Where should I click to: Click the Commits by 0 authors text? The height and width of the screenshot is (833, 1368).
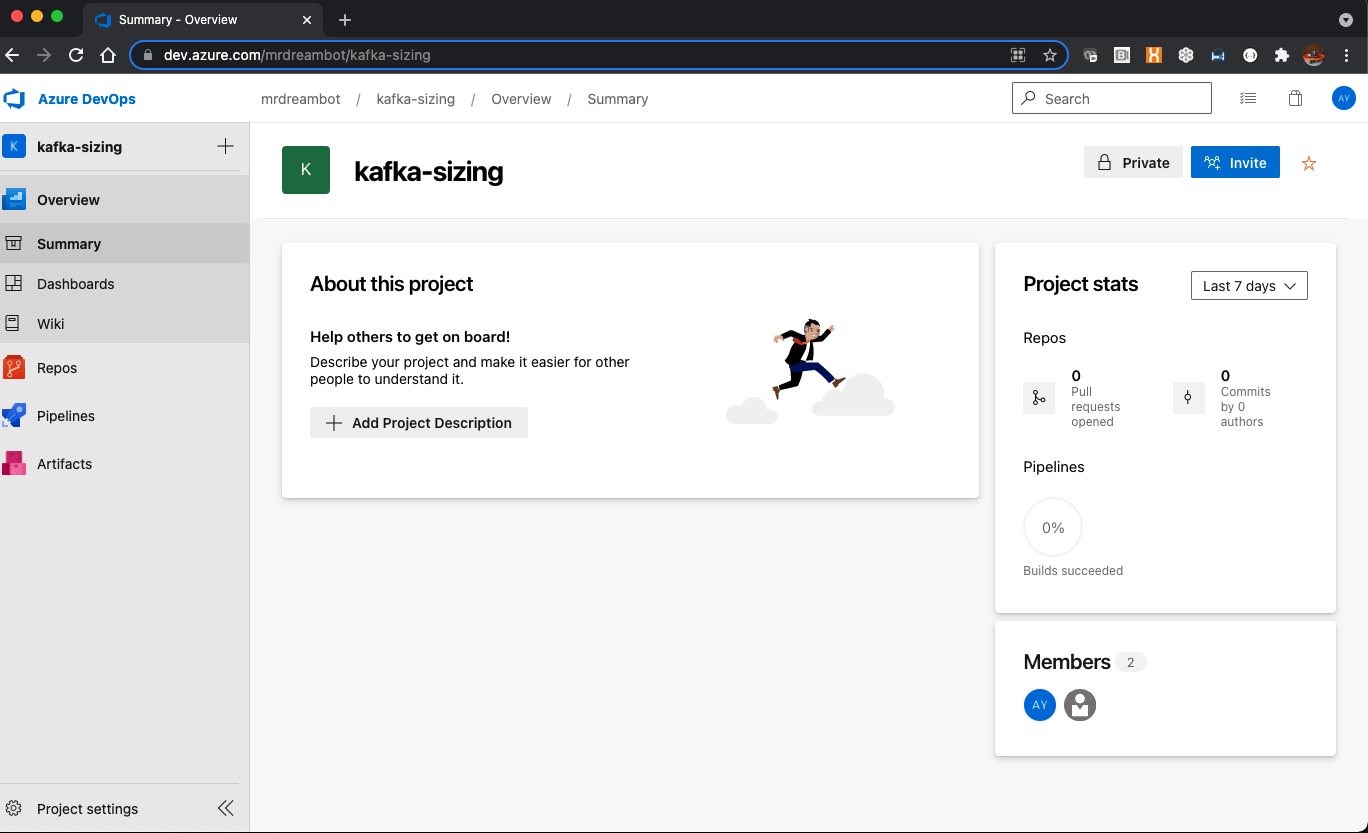1245,407
